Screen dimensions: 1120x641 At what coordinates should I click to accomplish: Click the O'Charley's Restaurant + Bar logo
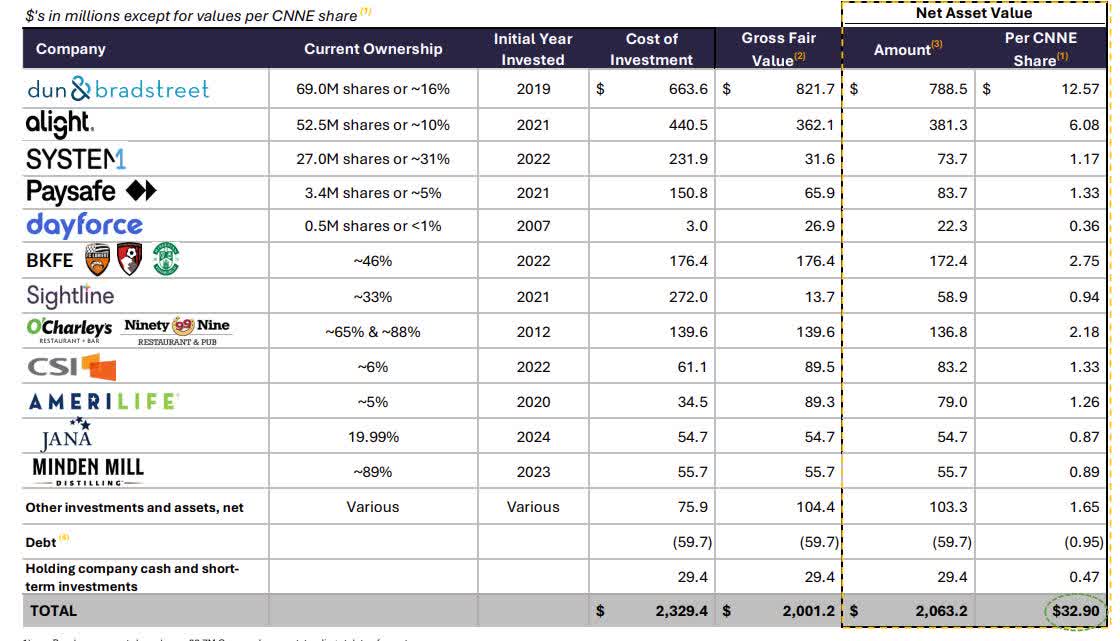(69, 330)
